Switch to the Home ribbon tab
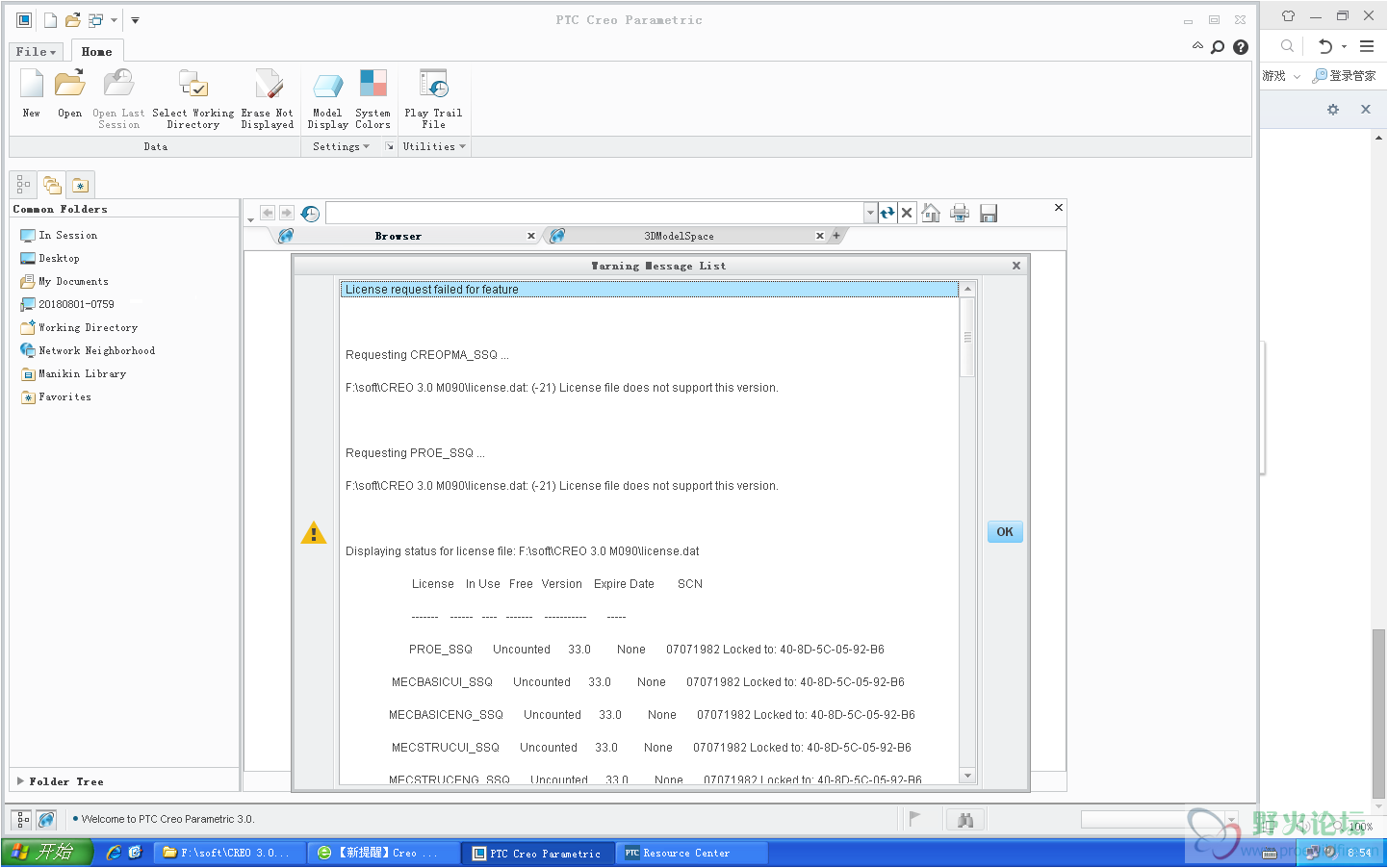 click(96, 51)
